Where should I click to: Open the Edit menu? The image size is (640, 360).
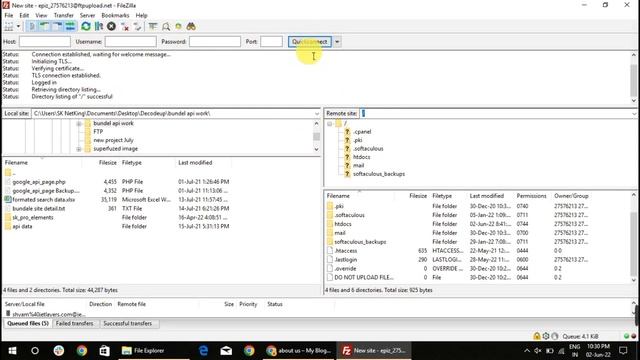24,15
